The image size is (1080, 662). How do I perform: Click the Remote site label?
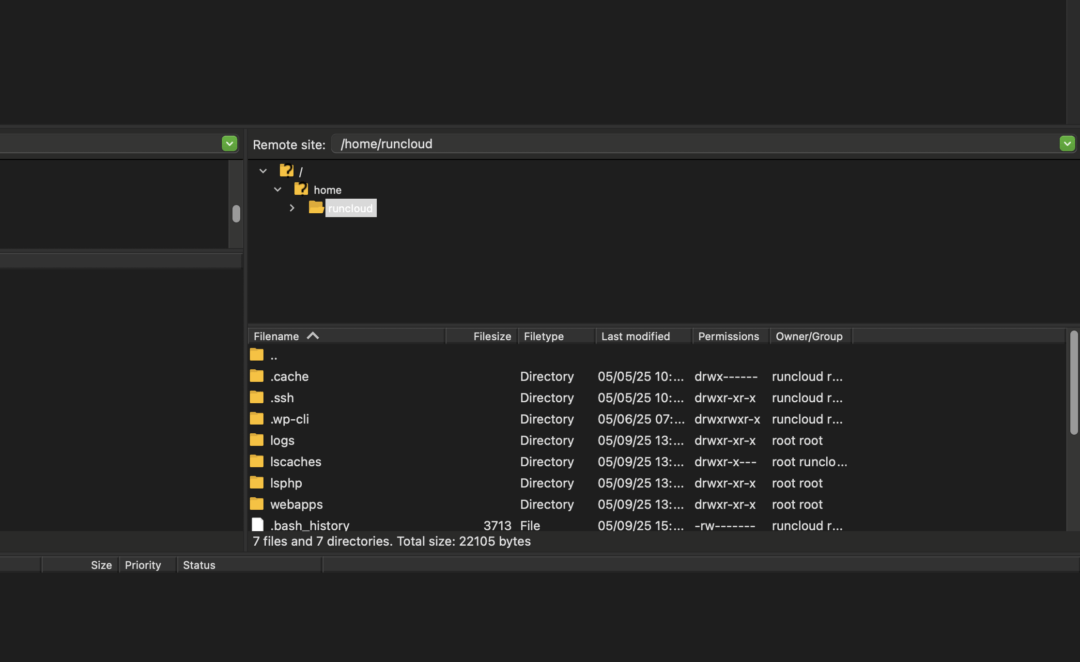point(289,145)
